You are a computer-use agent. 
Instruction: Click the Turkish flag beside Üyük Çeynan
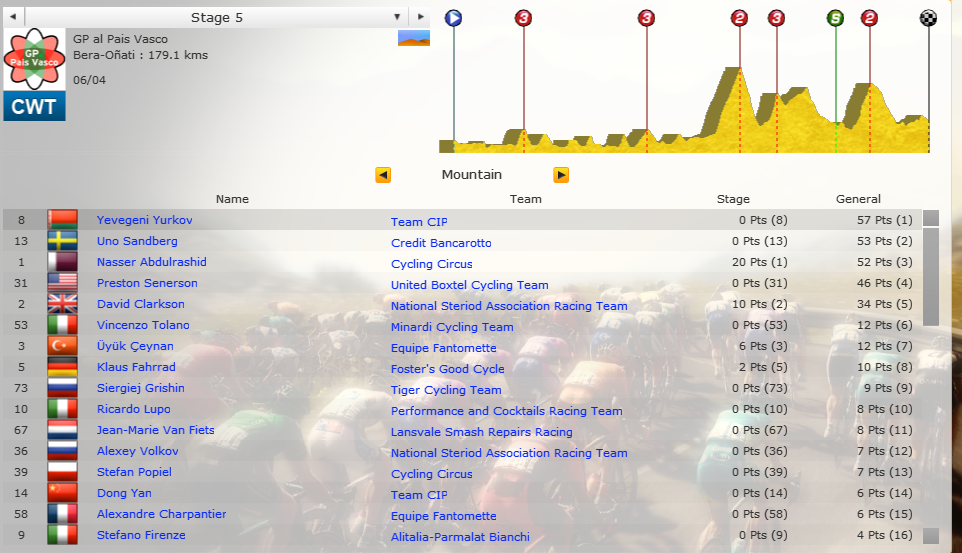coord(63,346)
